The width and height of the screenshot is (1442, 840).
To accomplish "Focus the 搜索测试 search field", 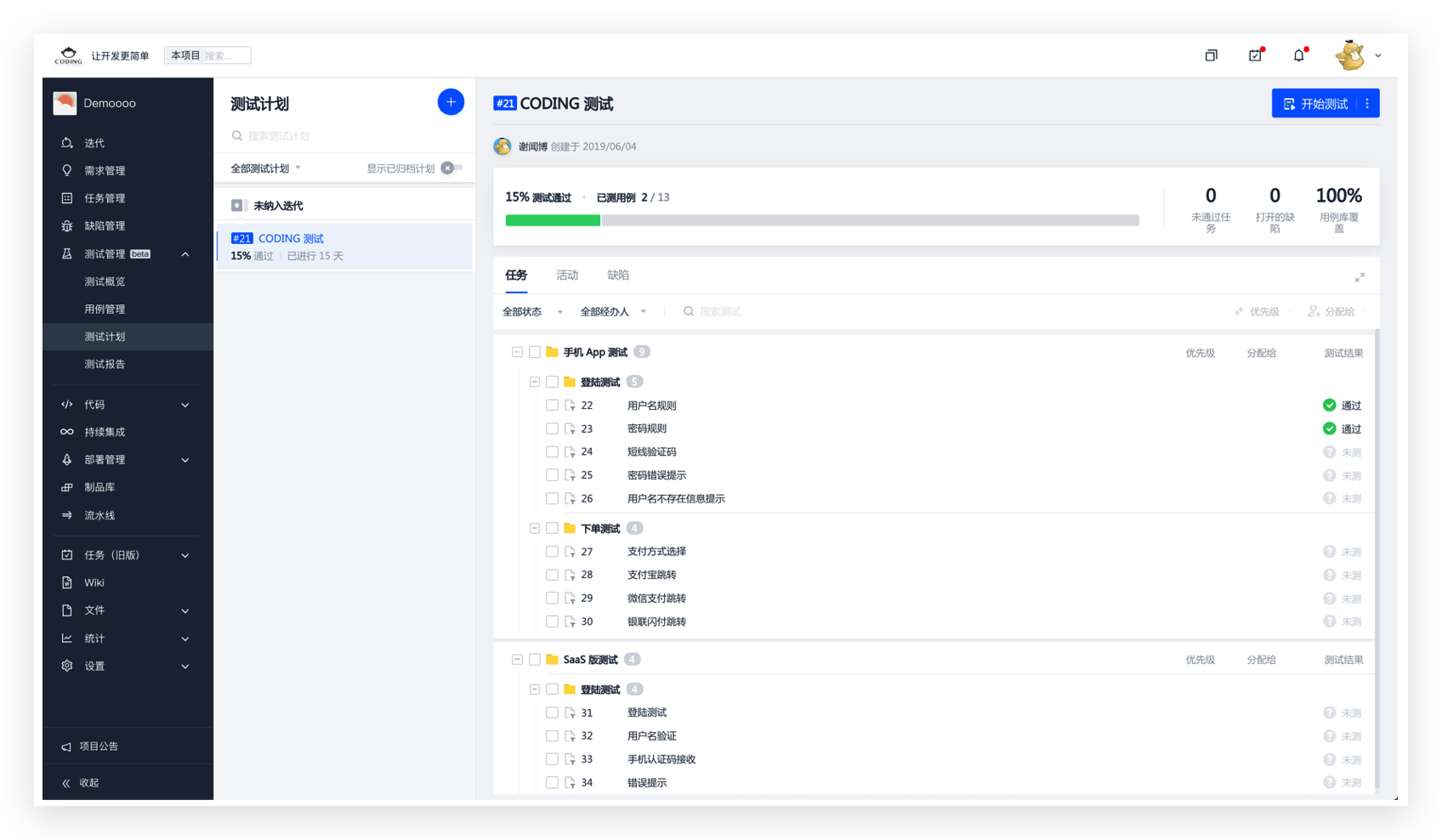I will tap(719, 312).
